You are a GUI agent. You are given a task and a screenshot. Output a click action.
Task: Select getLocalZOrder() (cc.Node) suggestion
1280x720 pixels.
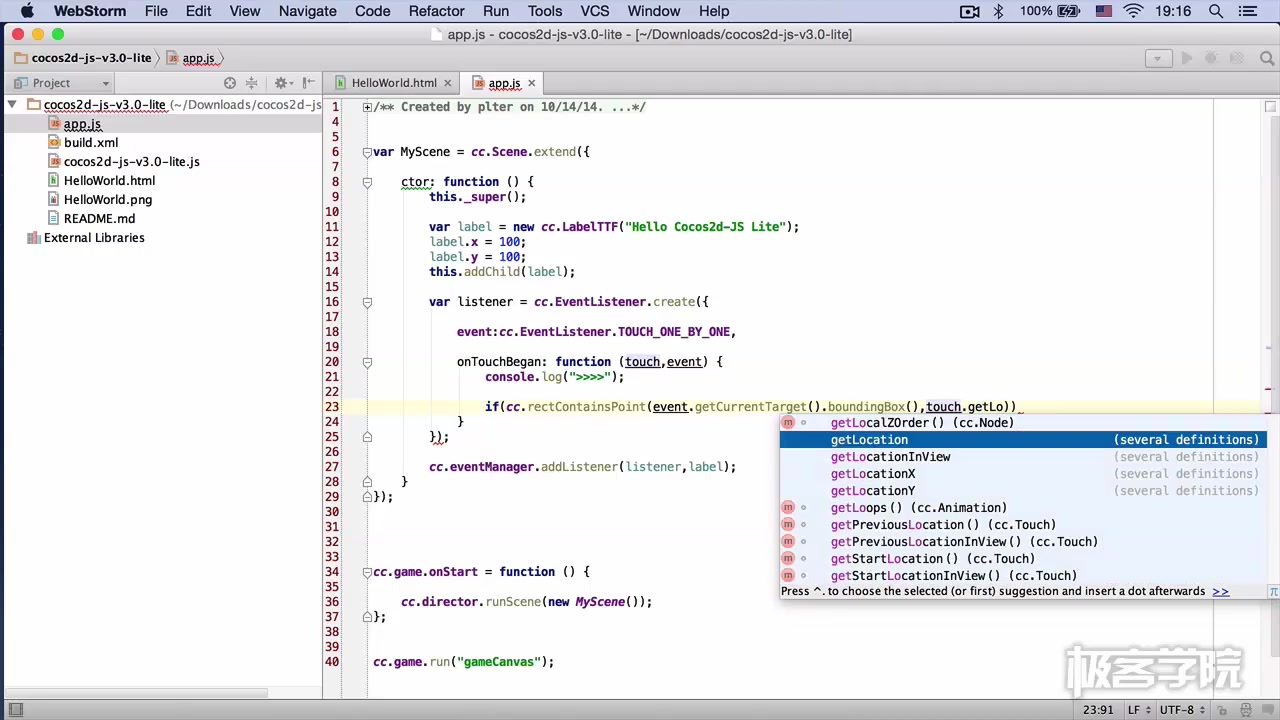[1023, 423]
